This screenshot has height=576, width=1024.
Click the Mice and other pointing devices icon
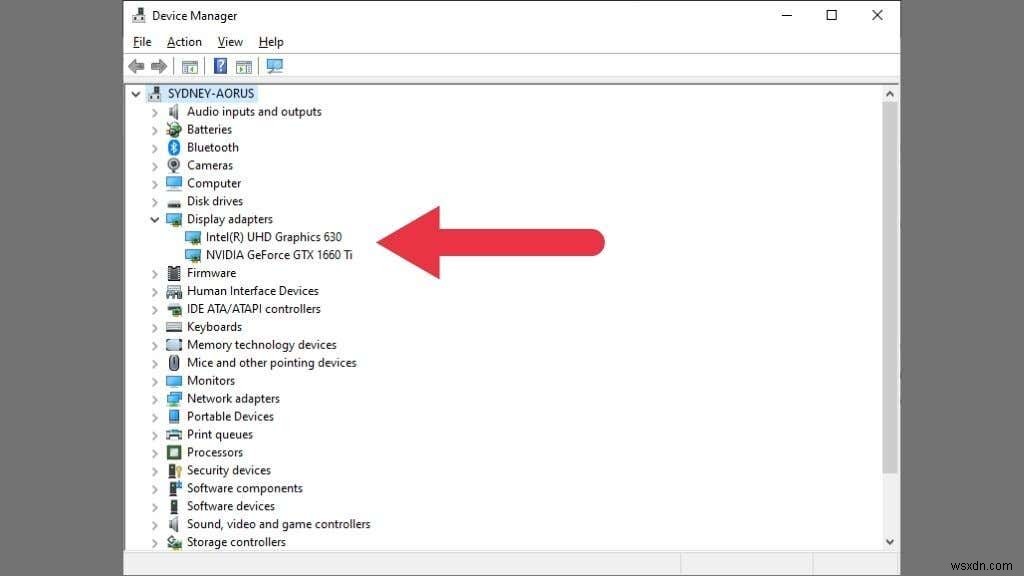point(174,362)
